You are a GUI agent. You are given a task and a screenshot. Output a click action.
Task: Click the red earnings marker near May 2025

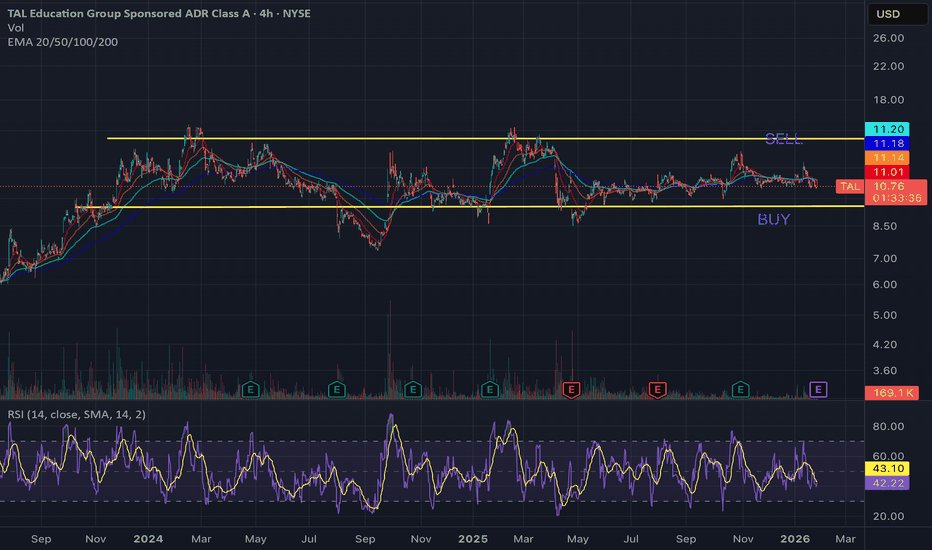point(572,389)
